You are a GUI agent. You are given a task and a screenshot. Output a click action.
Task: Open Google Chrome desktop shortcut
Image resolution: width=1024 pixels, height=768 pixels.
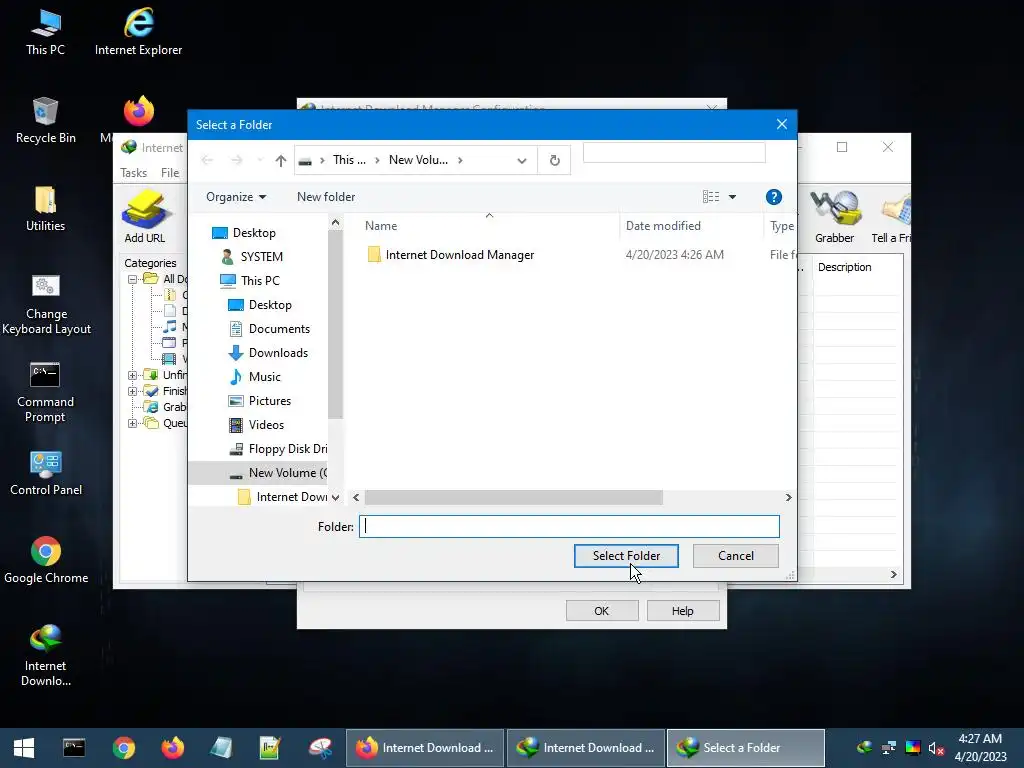46,561
